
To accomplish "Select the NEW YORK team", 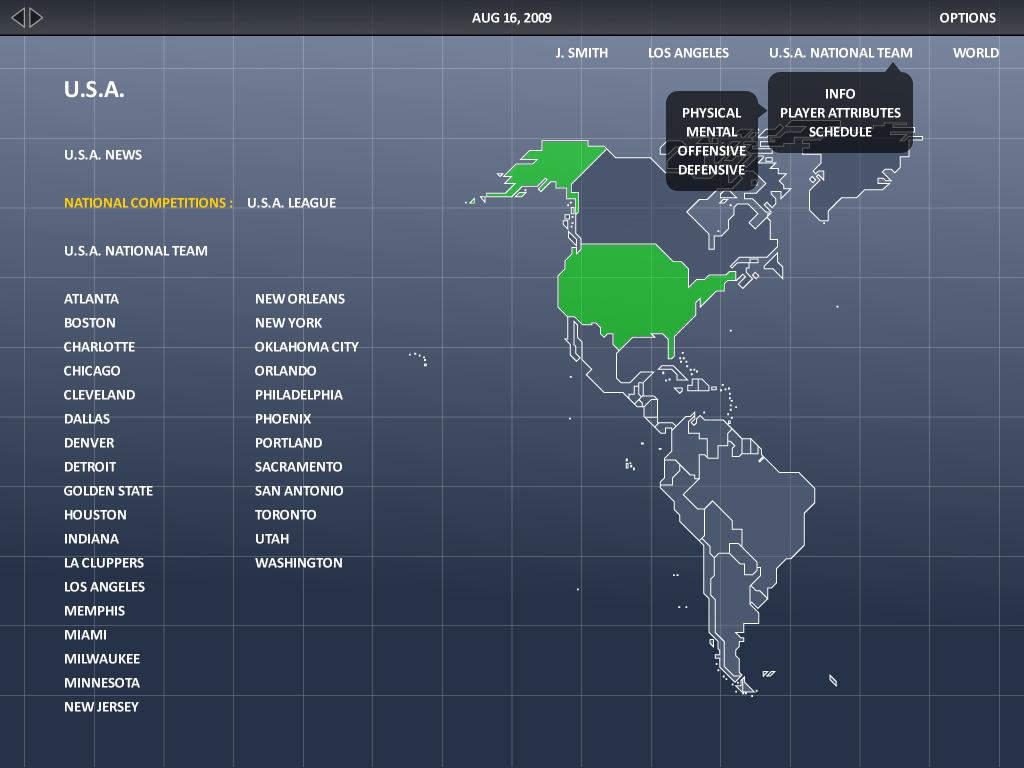I will click(287, 322).
